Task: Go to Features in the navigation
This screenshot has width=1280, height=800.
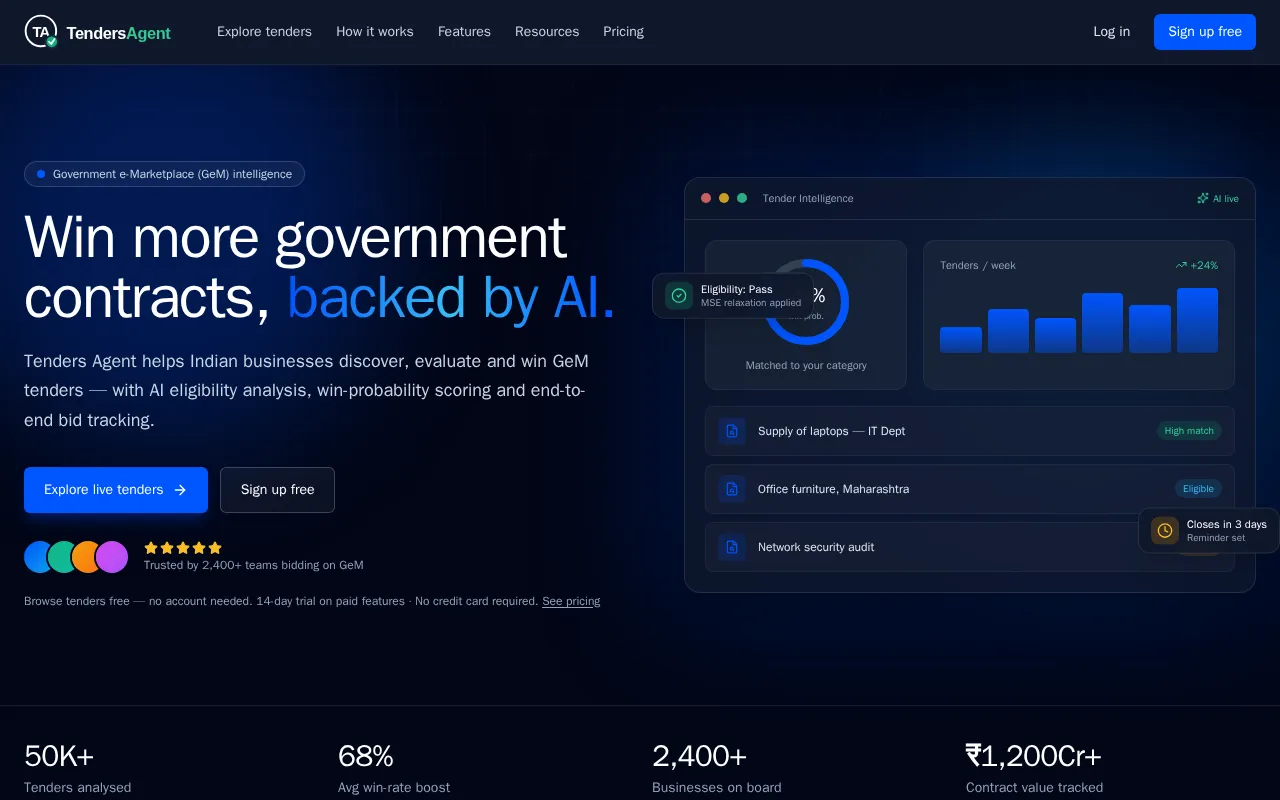Action: click(464, 32)
